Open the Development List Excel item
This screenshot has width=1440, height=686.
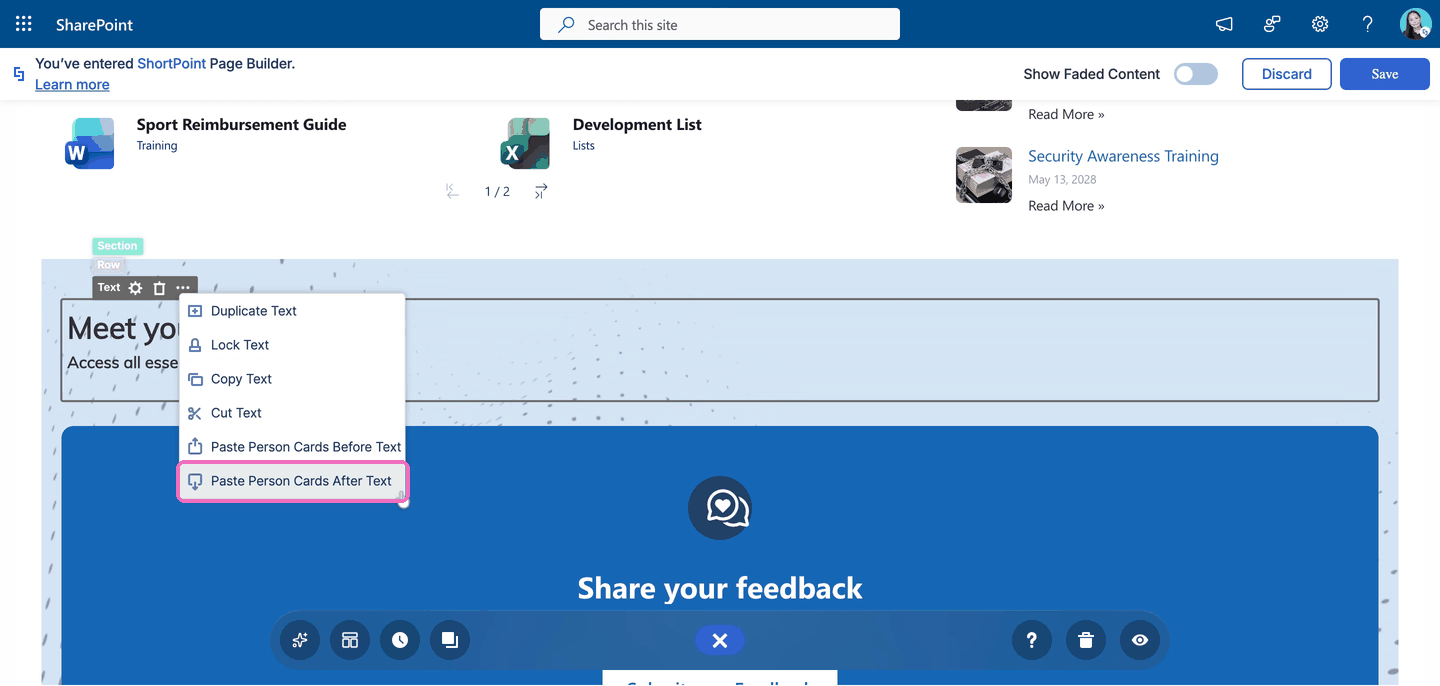click(637, 125)
